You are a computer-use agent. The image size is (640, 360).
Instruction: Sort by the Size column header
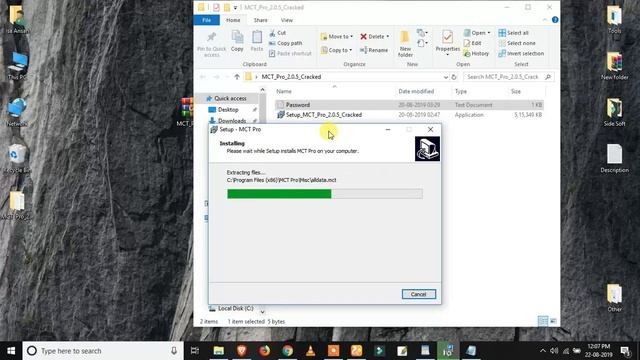tap(516, 91)
